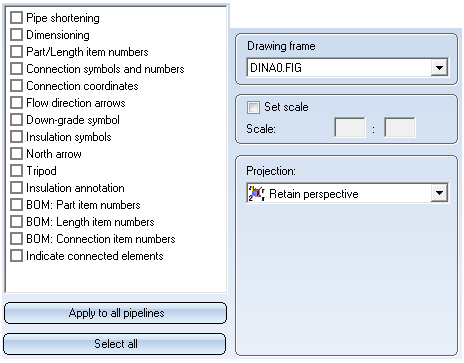Image resolution: width=464 pixels, height=363 pixels.
Task: Check Indicate connected elements
Action: coord(16,256)
